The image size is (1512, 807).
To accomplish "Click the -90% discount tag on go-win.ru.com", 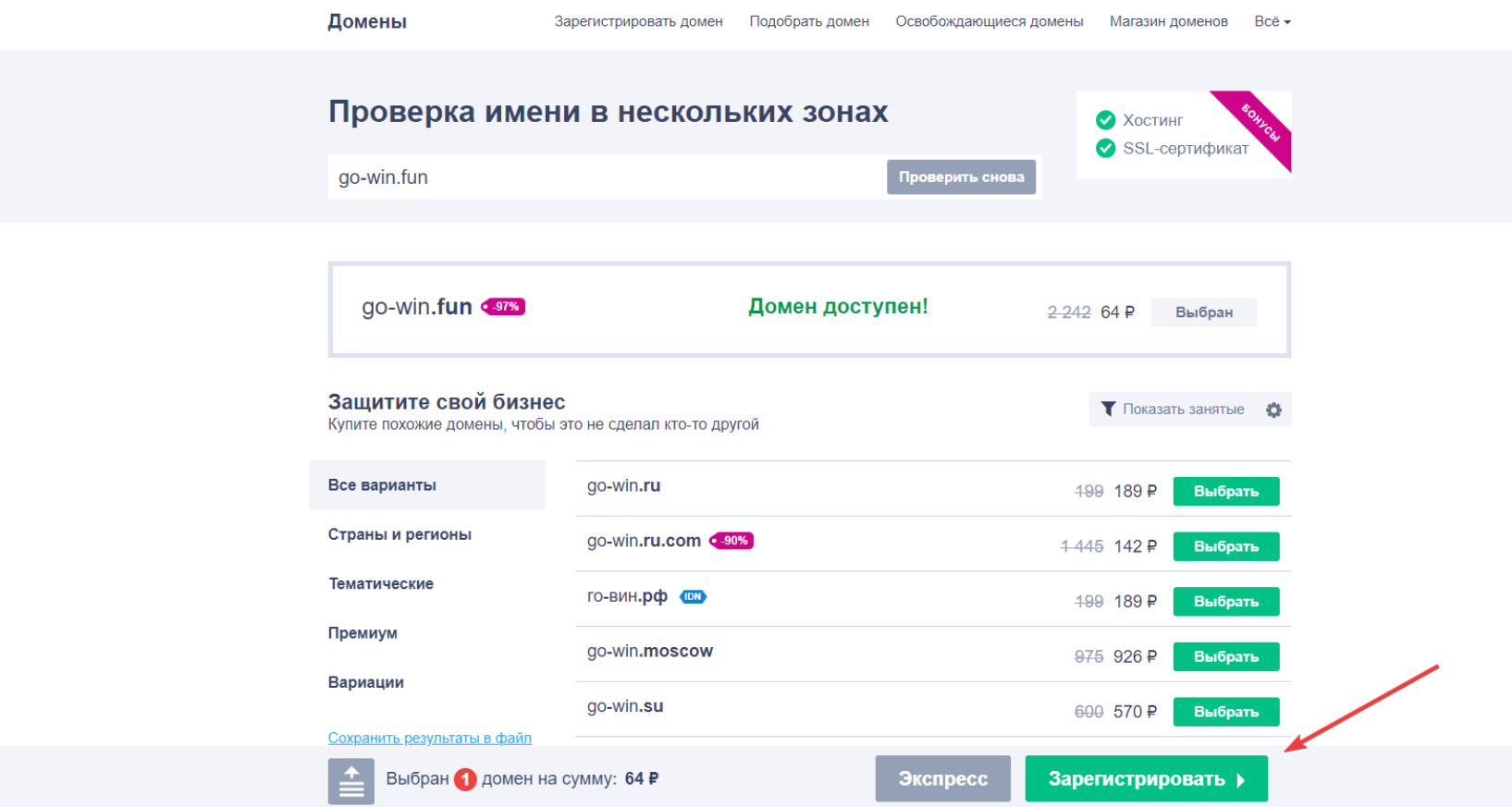I will click(731, 541).
